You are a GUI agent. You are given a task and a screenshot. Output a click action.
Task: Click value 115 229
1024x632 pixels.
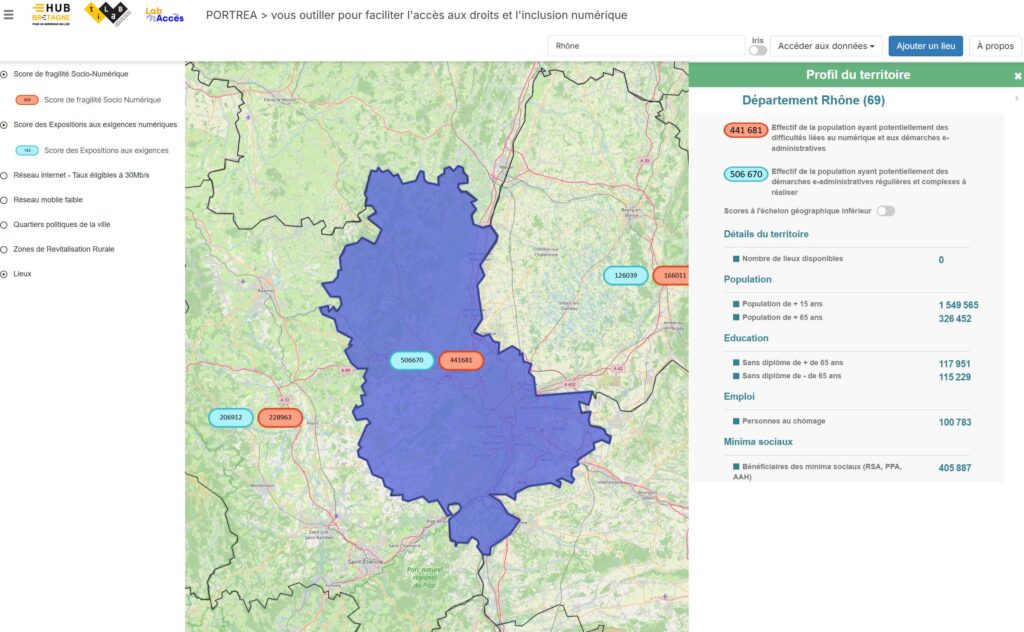tap(955, 377)
